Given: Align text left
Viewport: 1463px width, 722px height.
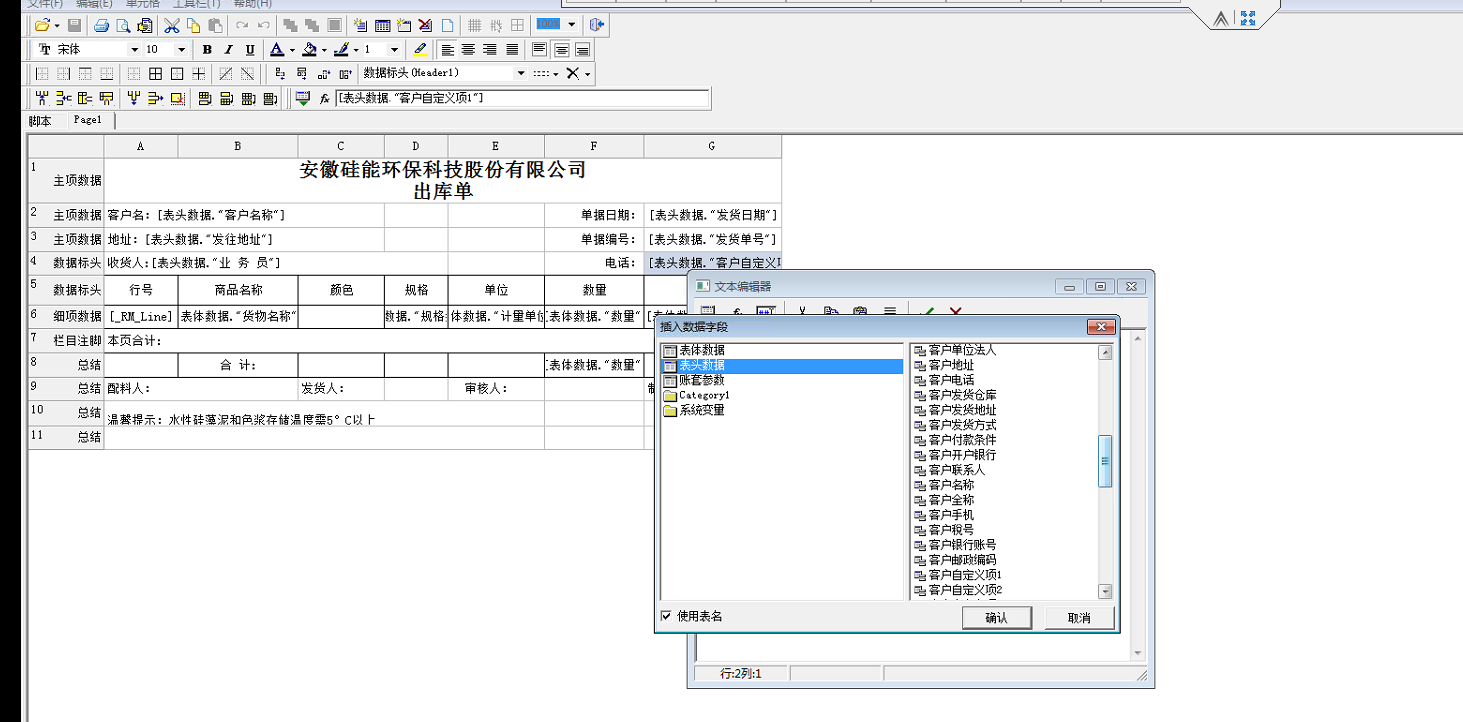Looking at the screenshot, I should [447, 50].
